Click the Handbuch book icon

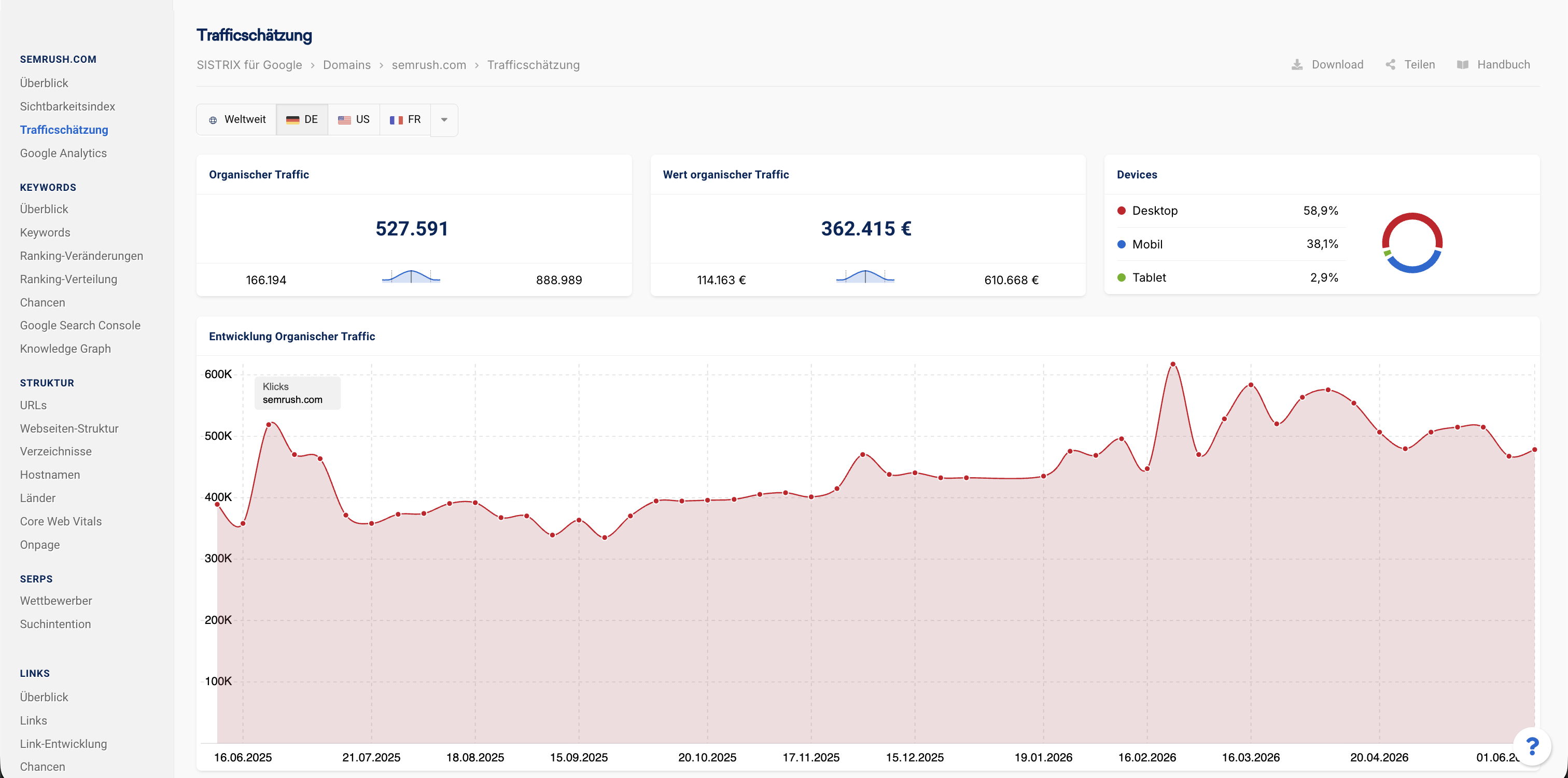click(1463, 64)
